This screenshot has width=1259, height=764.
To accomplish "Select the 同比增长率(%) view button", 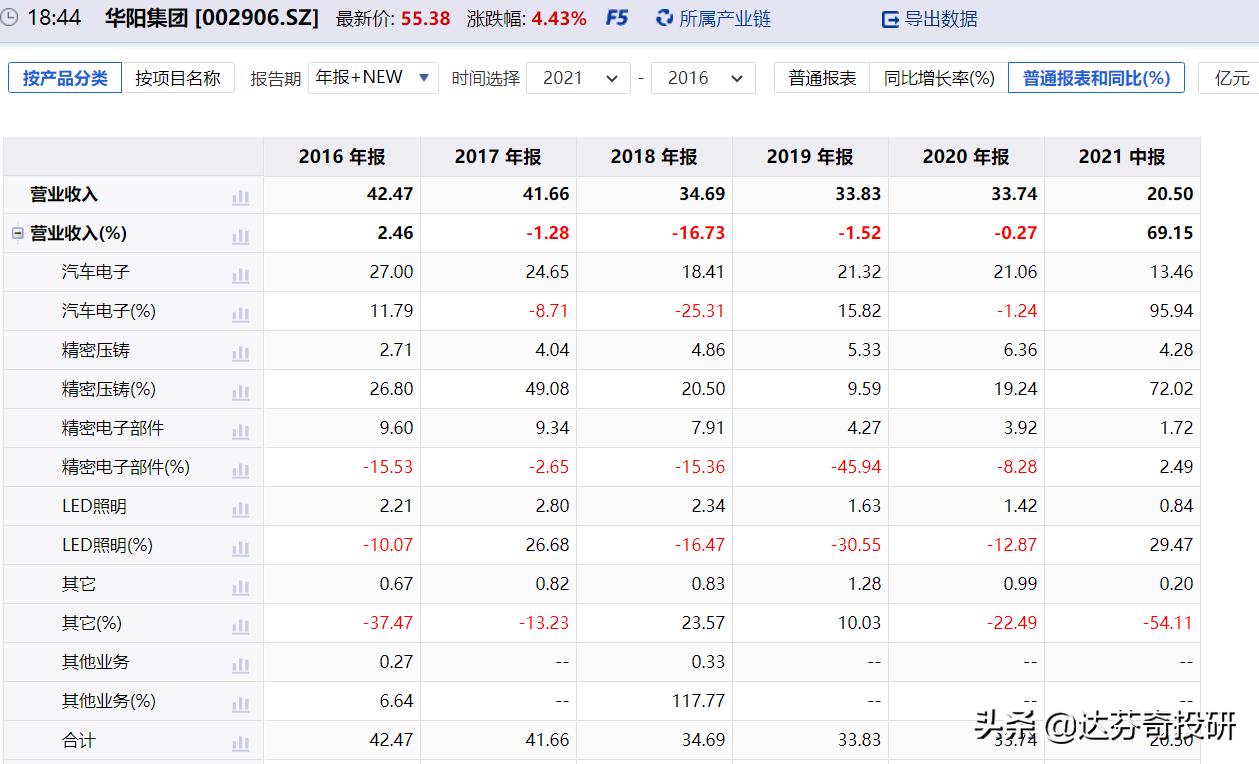I will pos(937,77).
